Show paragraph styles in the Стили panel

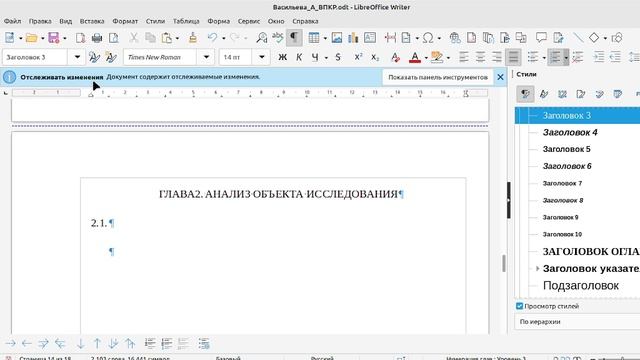pyautogui.click(x=525, y=94)
